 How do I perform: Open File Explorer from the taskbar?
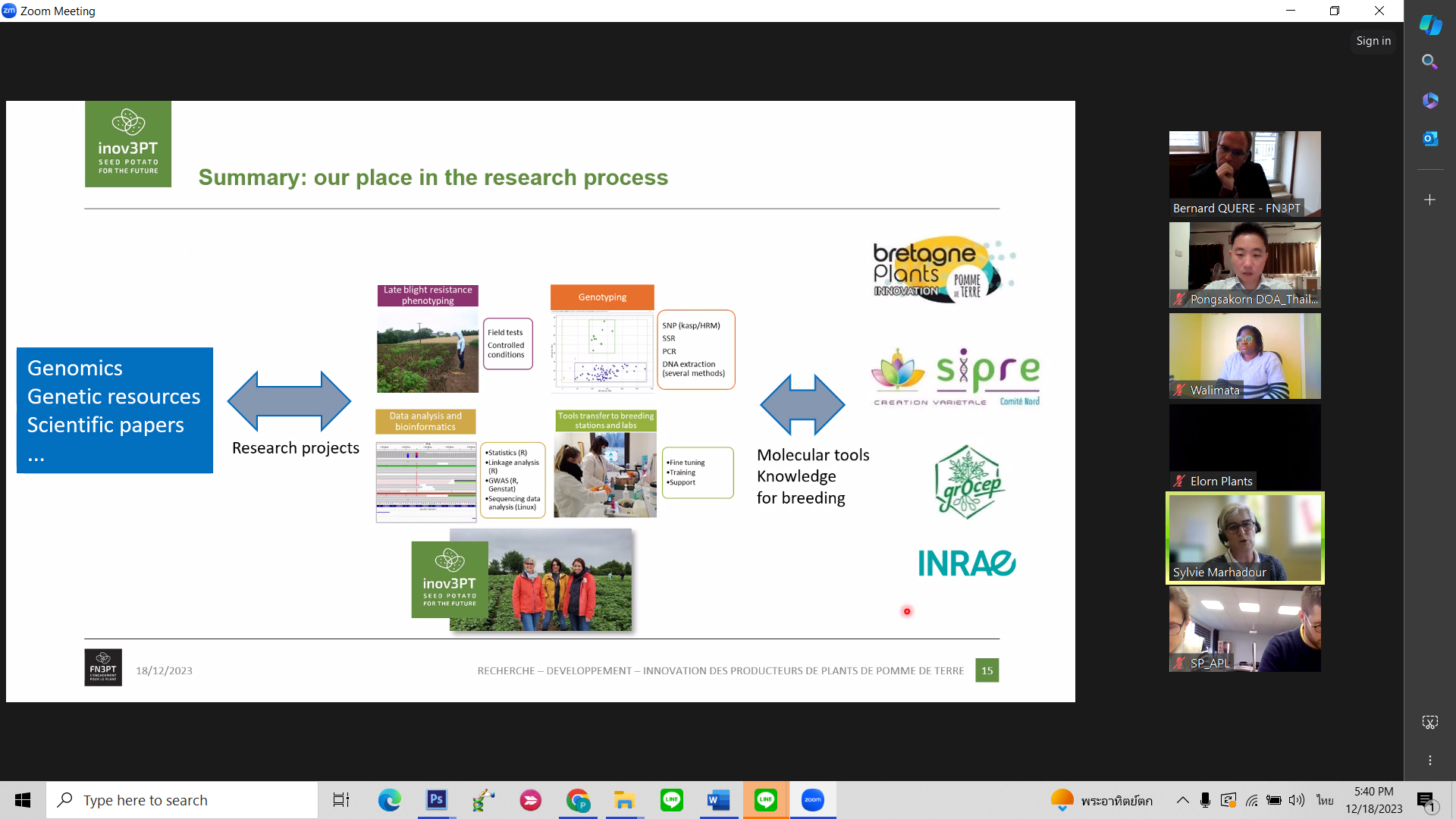click(624, 800)
